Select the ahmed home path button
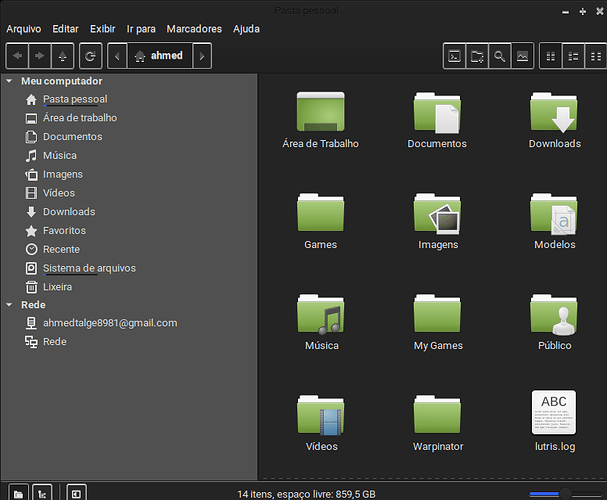 point(159,56)
